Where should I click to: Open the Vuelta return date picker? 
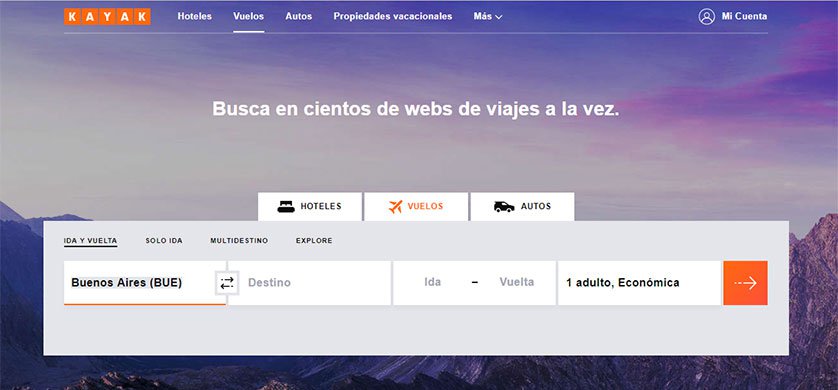(516, 282)
